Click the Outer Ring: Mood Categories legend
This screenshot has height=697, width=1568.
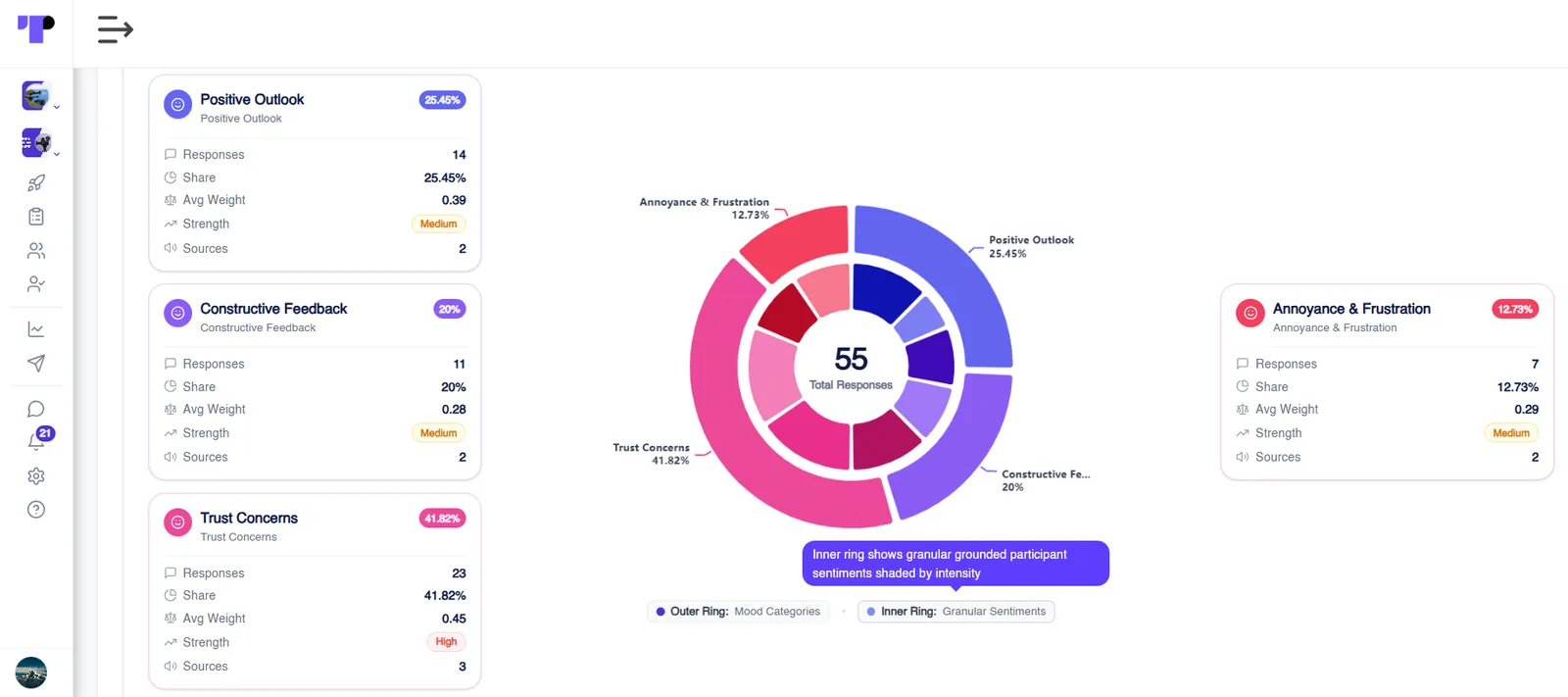pyautogui.click(x=738, y=612)
